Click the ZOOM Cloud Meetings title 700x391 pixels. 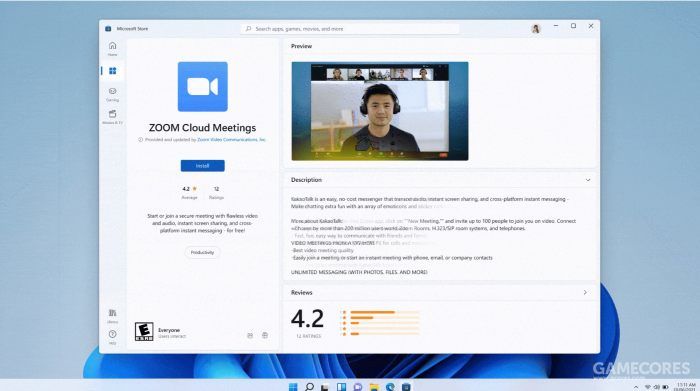[202, 128]
